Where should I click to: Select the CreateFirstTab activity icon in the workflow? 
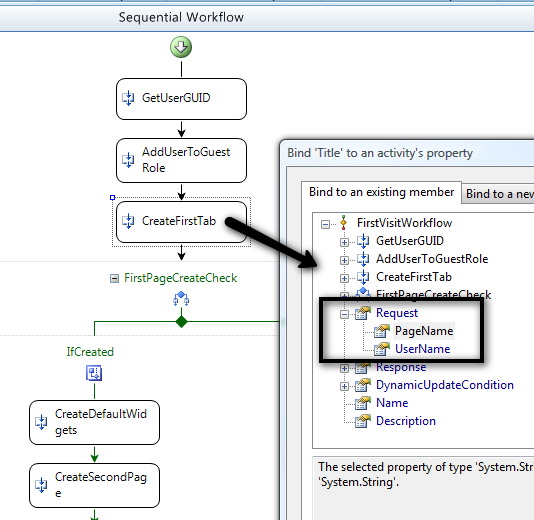pos(128,221)
